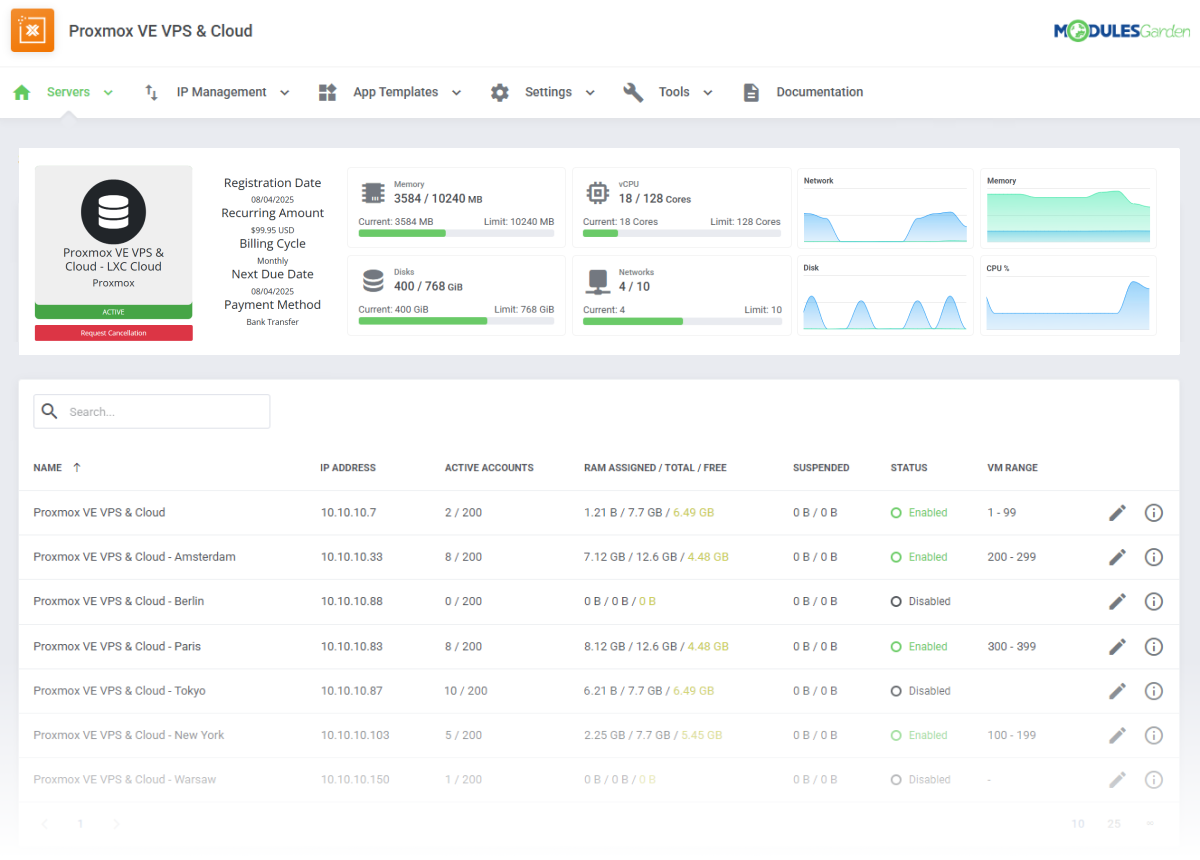
Task: Show info for Tokyo server
Action: click(1154, 691)
